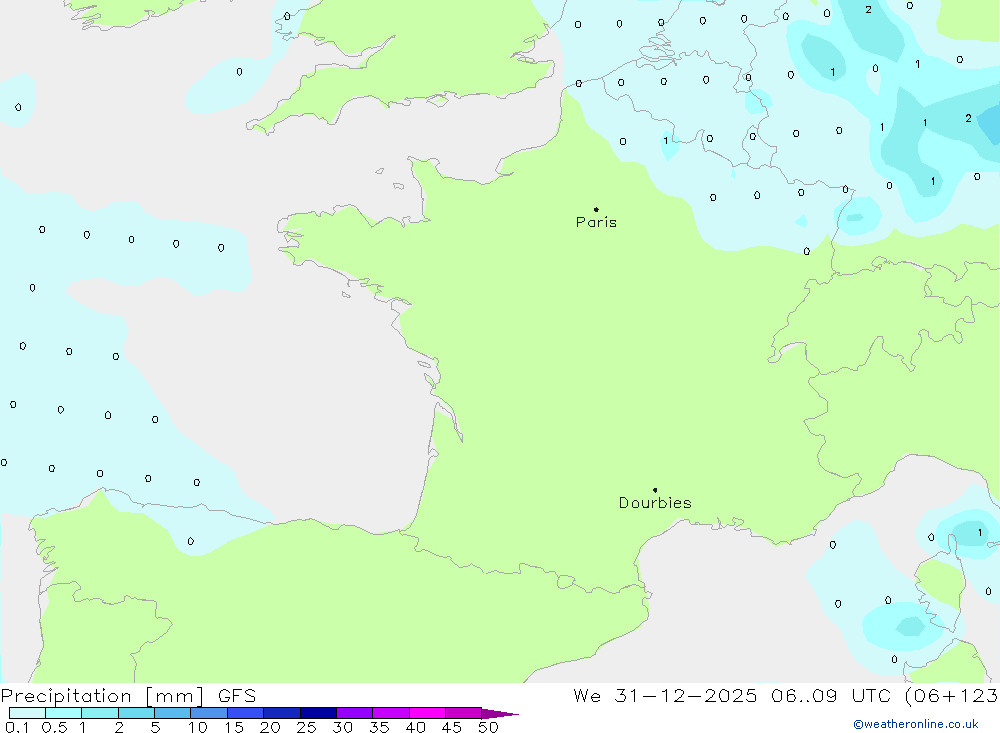Viewport: 1000px width, 733px height.
Task: Pick the 25–30 mm navy legend swatch
Action: pyautogui.click(x=318, y=713)
